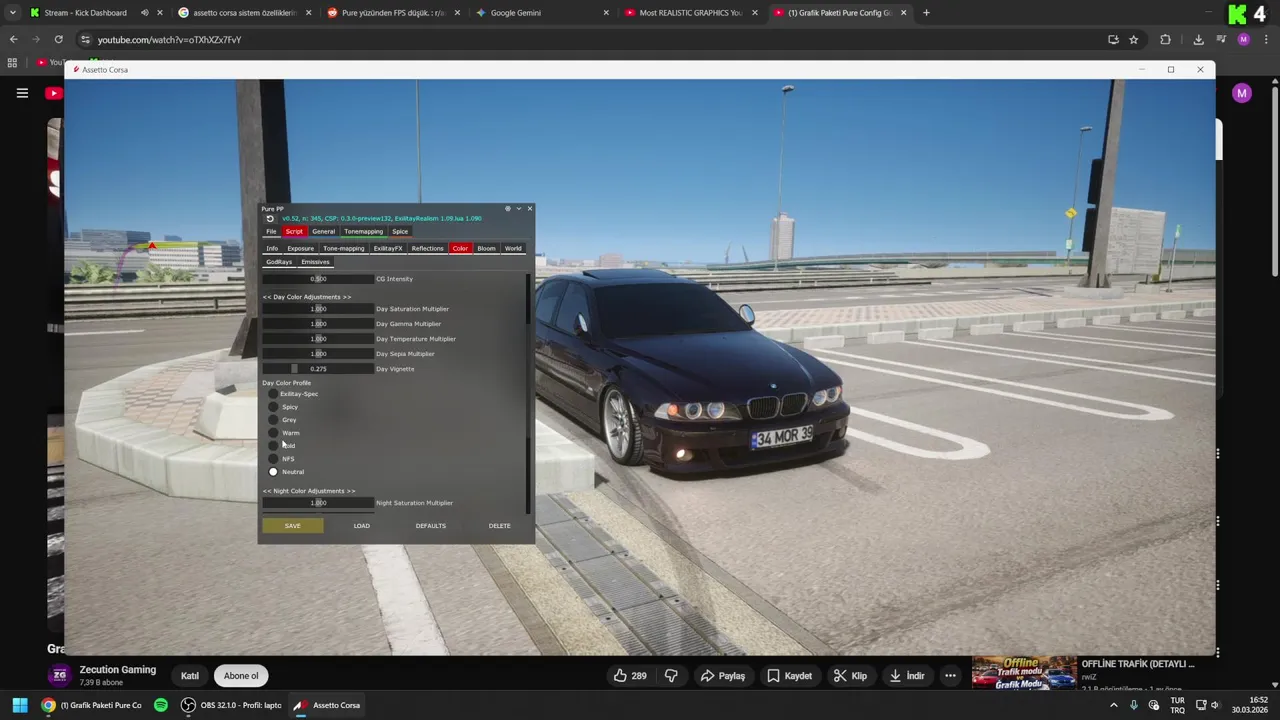The height and width of the screenshot is (720, 1280).
Task: Click the Pure PP reload arrow icon
Action: [269, 219]
